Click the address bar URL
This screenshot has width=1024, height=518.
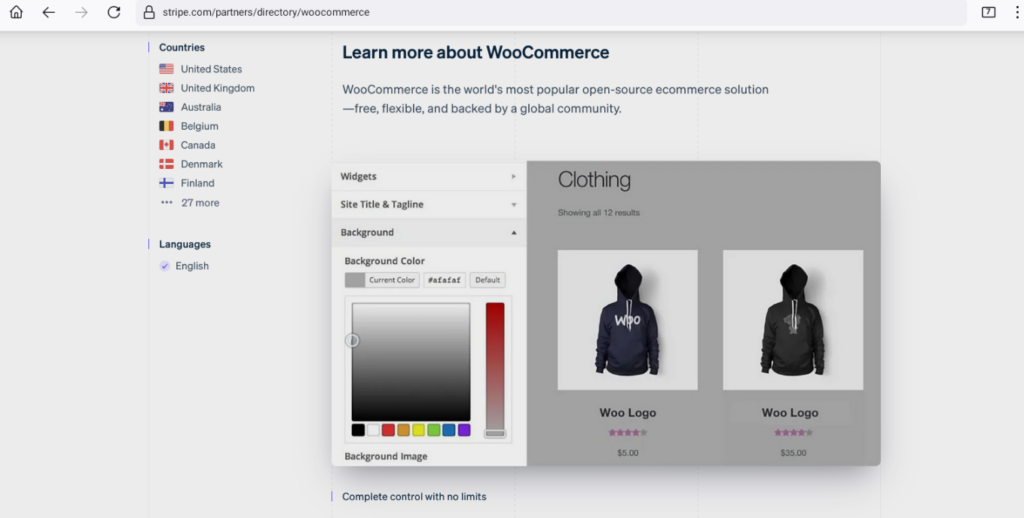click(x=265, y=12)
